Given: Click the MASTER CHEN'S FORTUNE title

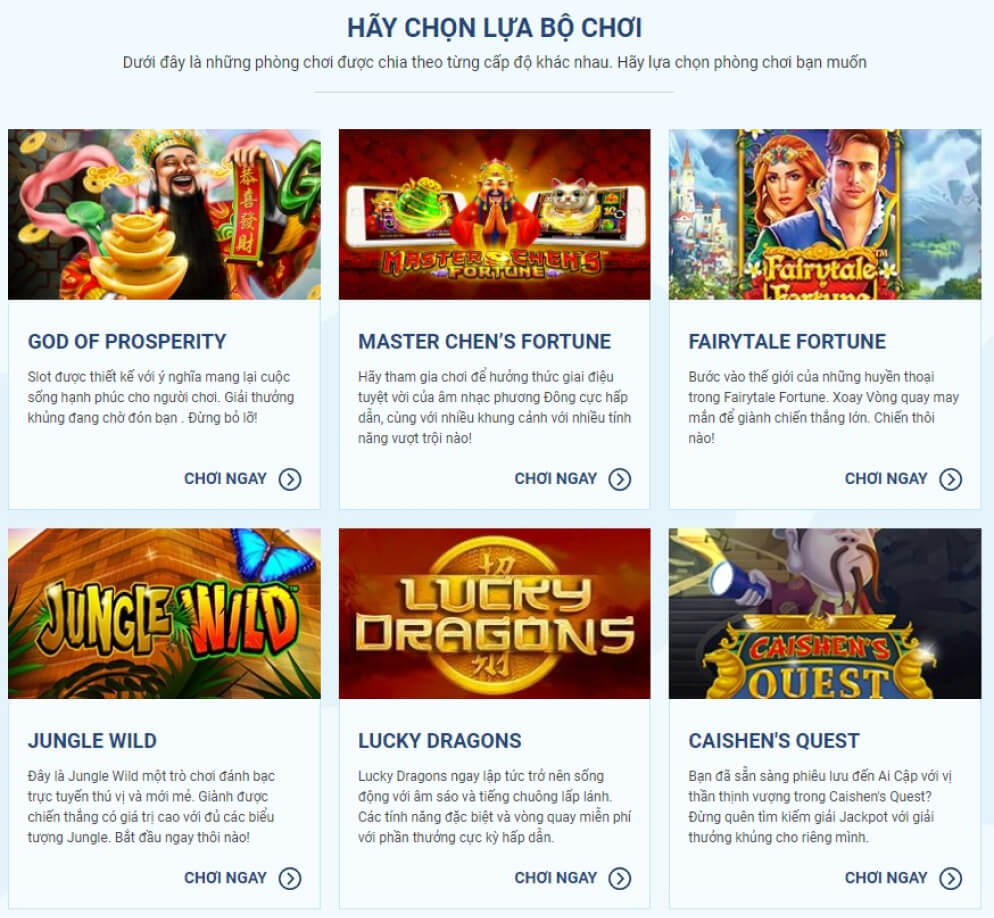Looking at the screenshot, I should [484, 341].
